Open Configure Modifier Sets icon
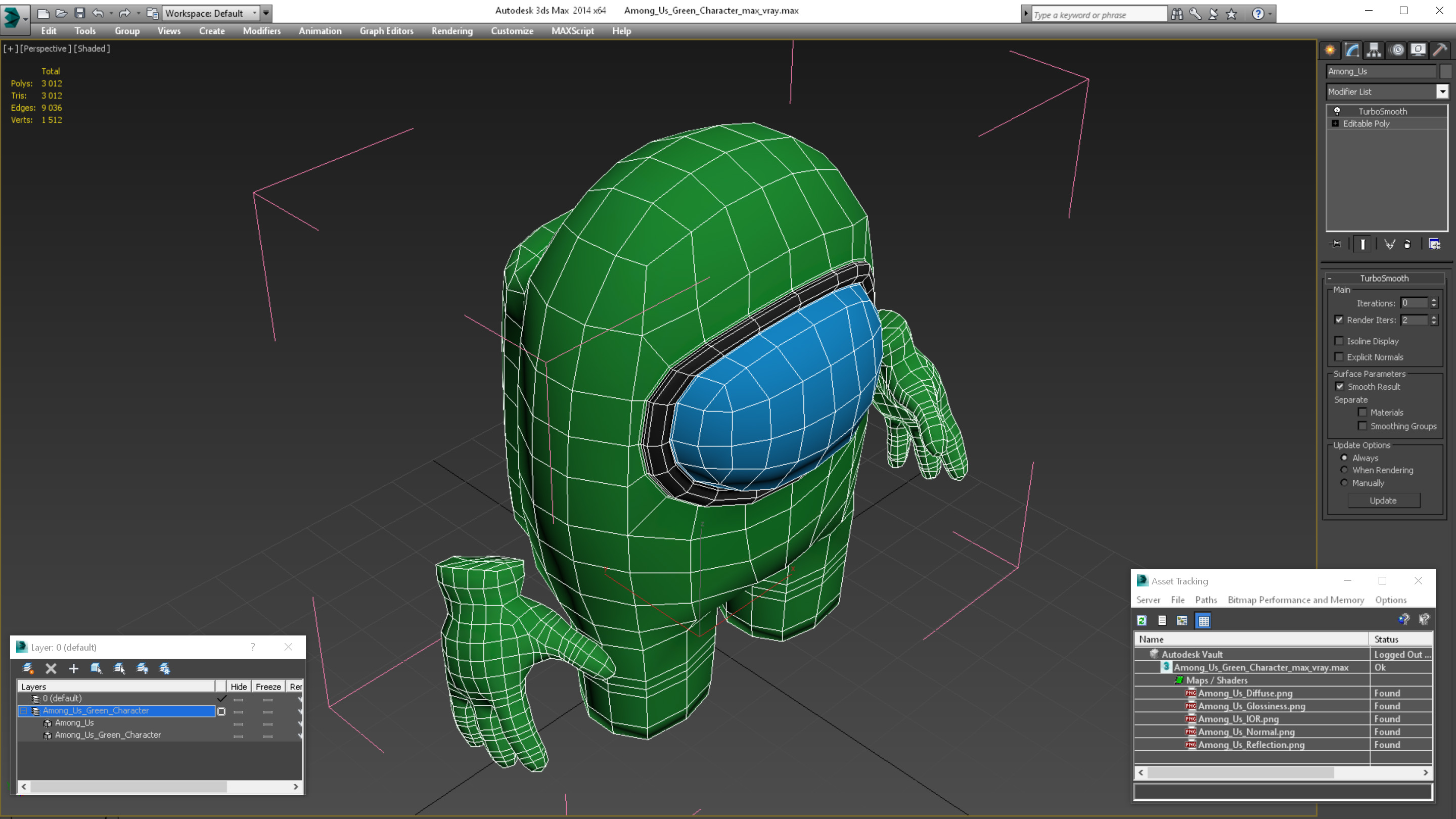This screenshot has width=1456, height=819. point(1435,244)
